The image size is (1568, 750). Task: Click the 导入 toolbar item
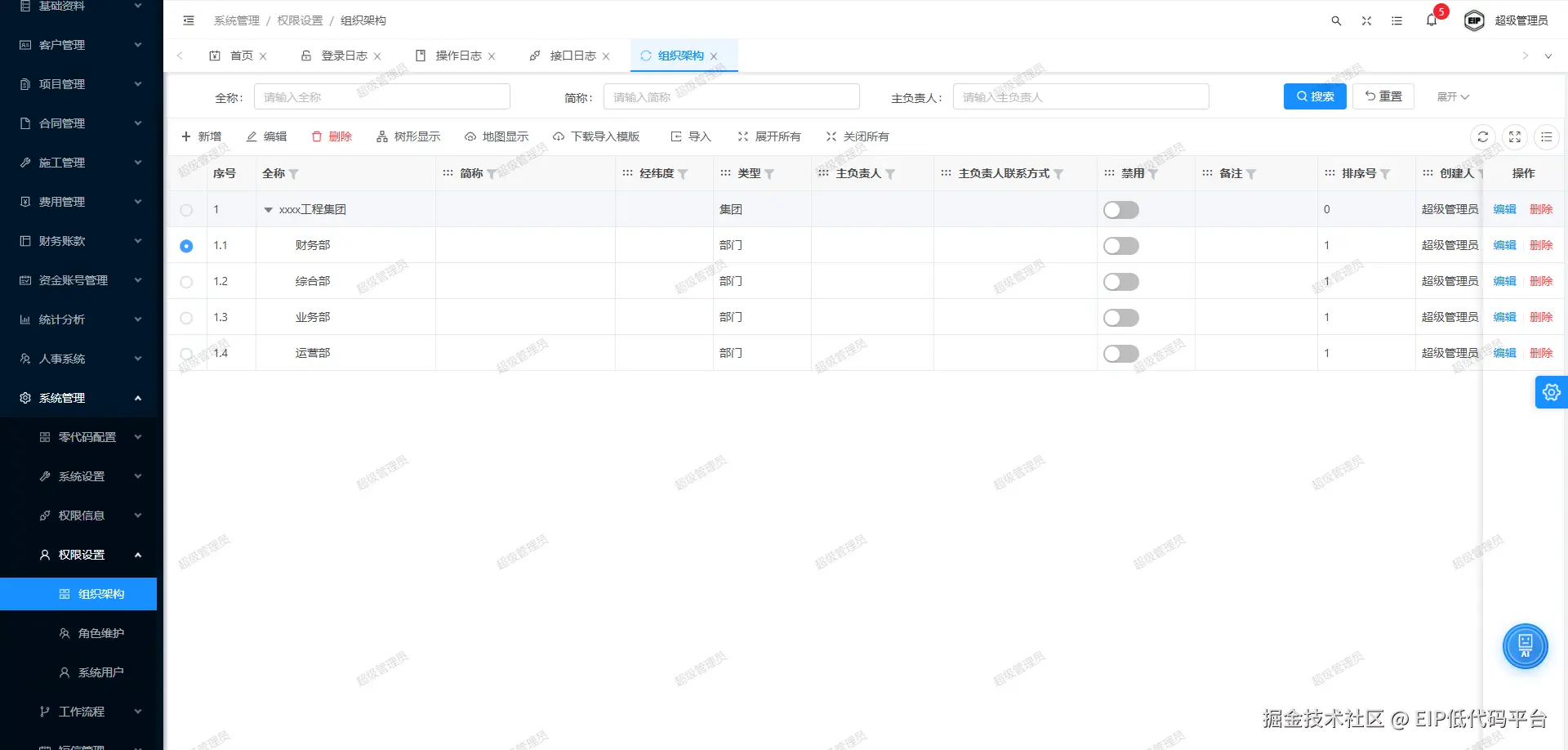691,136
